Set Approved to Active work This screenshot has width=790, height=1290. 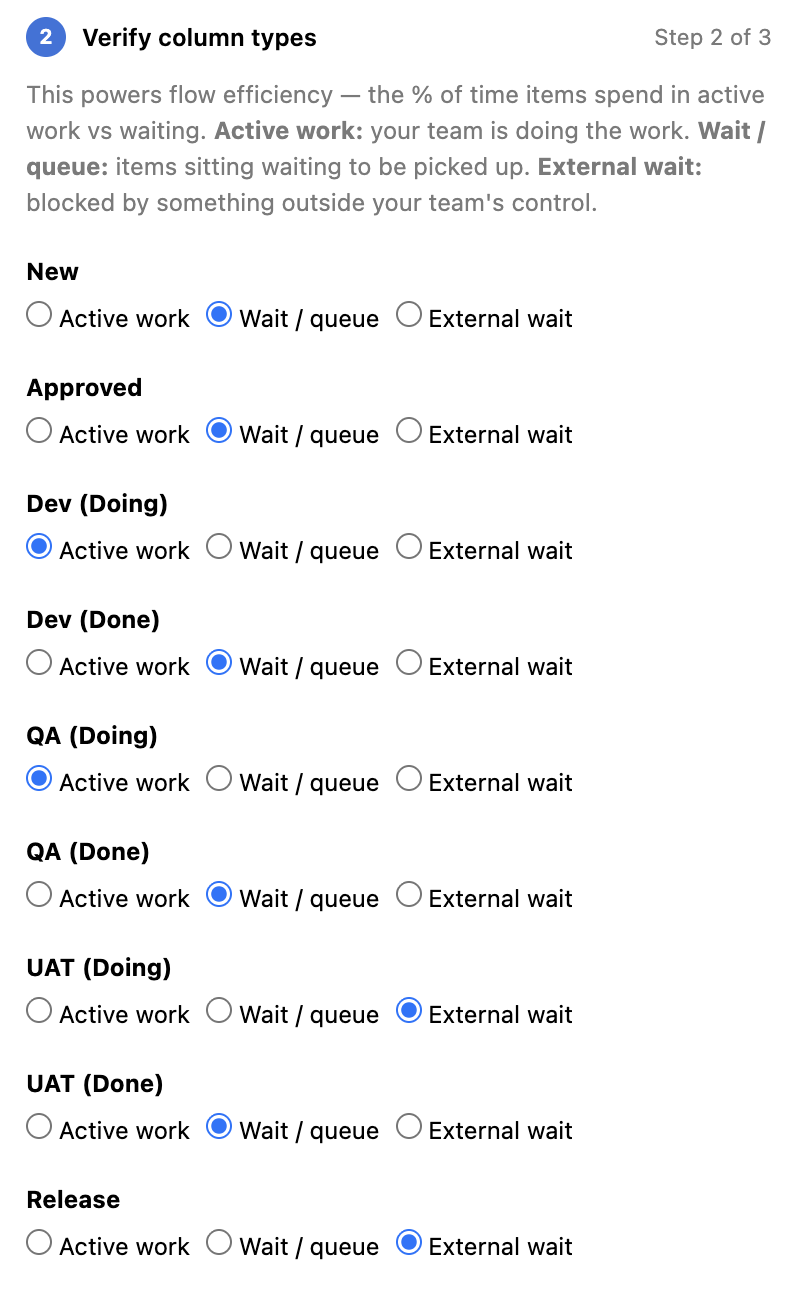coord(38,430)
